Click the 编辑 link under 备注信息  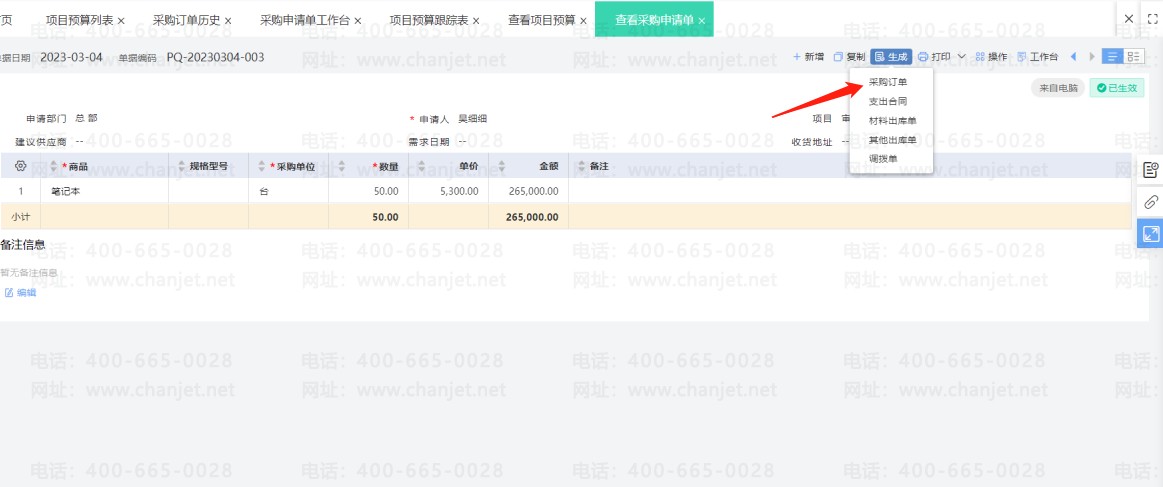point(20,293)
